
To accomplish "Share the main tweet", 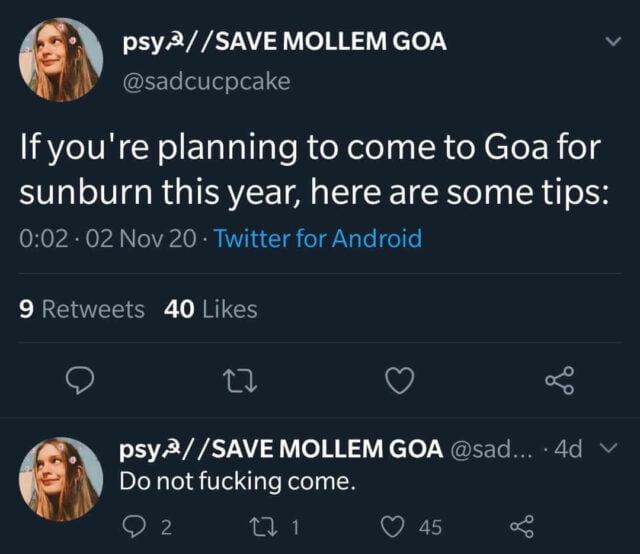I will [x=558, y=380].
